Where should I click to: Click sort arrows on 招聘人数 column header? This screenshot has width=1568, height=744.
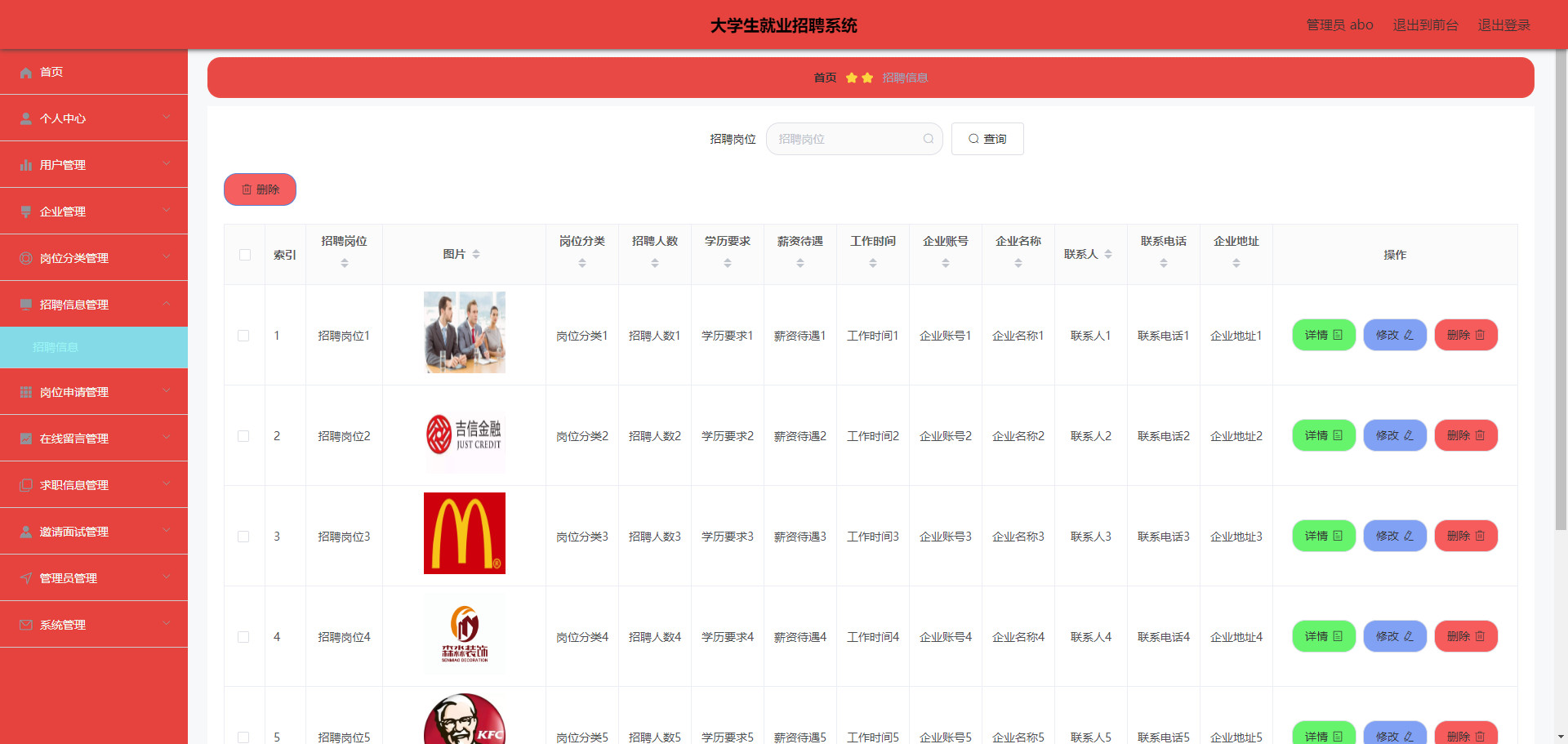click(x=655, y=263)
